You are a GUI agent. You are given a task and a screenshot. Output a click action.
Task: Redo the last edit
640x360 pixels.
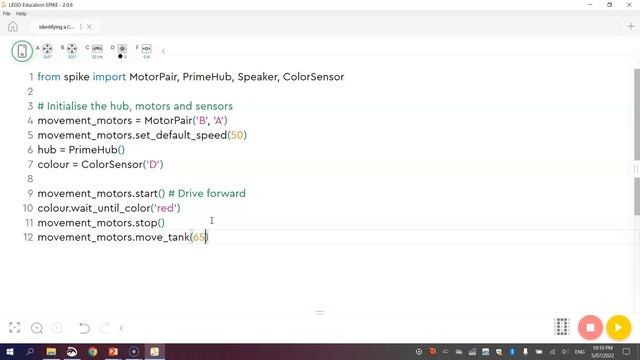coord(104,328)
